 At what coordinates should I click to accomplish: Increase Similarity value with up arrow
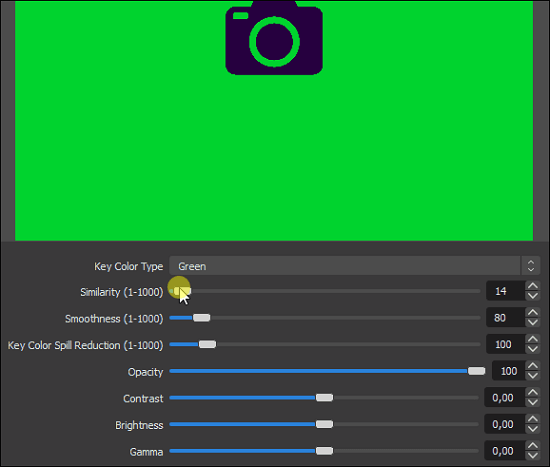coord(532,286)
